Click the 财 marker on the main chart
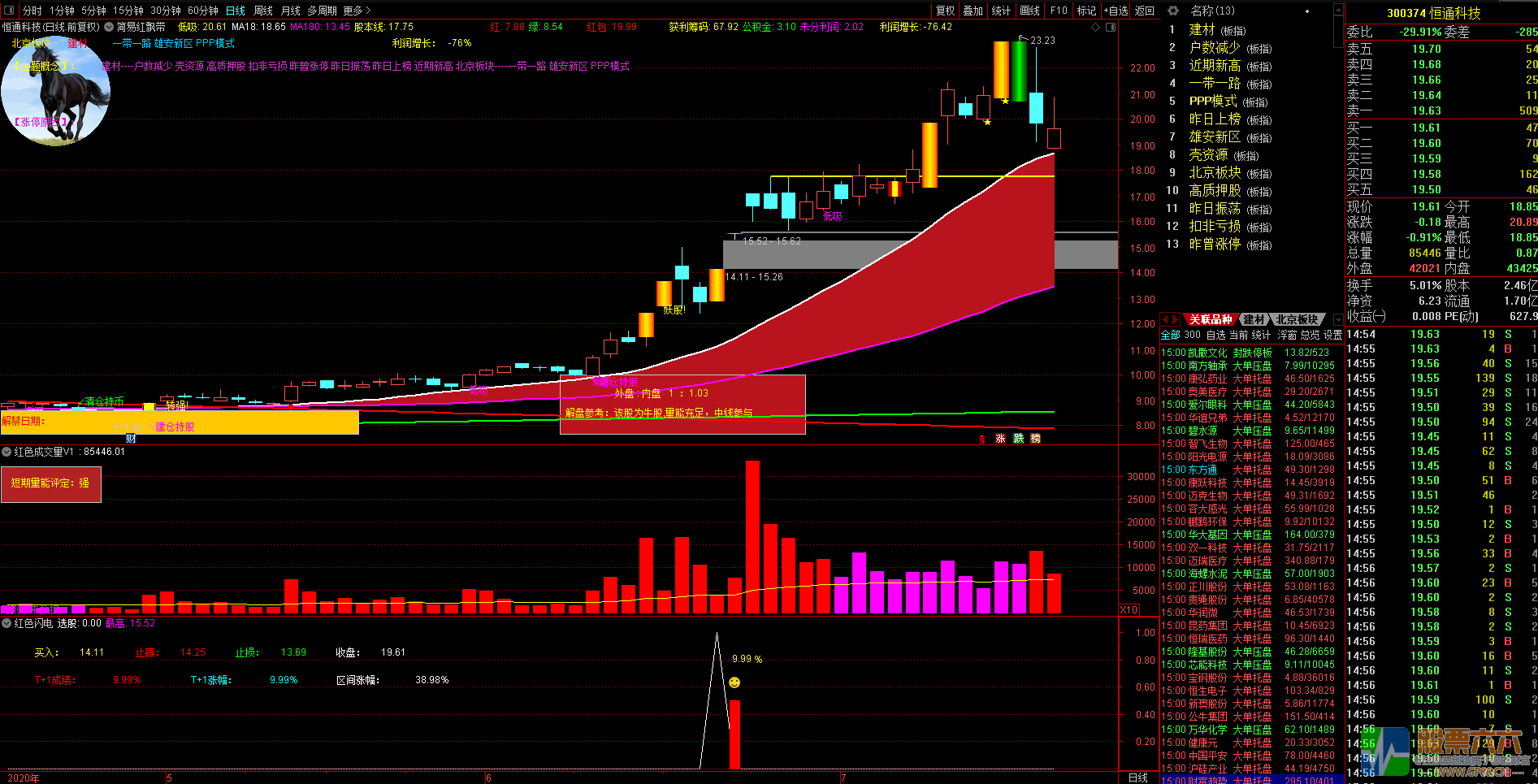Screen dimensions: 1538x784 point(131,439)
